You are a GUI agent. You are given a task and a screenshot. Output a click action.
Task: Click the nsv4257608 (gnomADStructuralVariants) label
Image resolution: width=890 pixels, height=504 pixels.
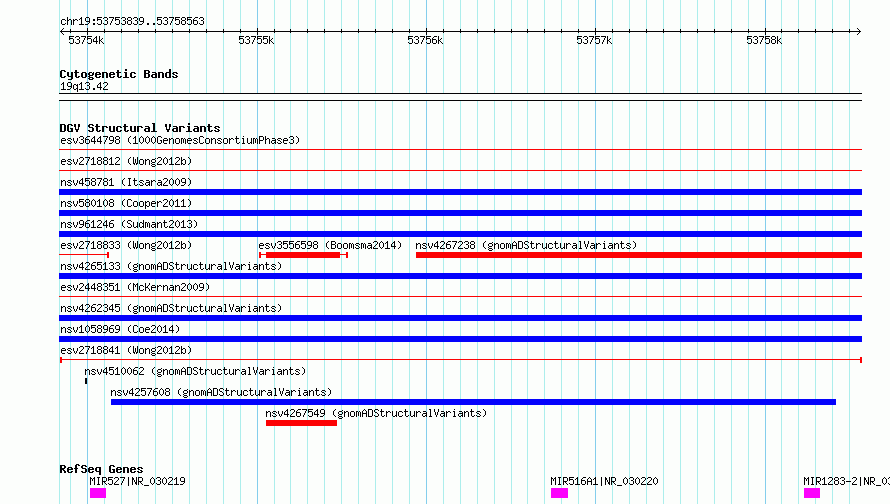click(x=221, y=392)
